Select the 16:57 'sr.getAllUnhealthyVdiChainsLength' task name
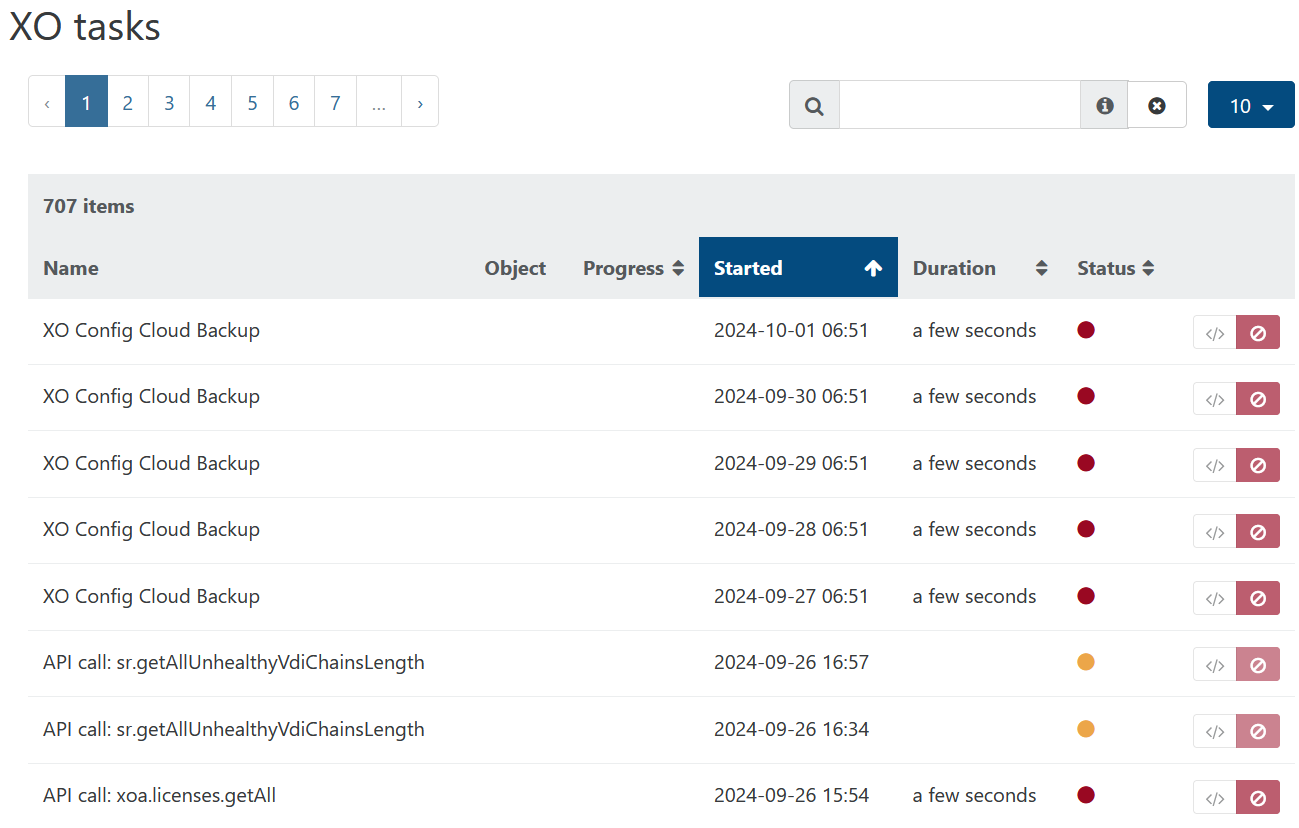 pyautogui.click(x=234, y=662)
